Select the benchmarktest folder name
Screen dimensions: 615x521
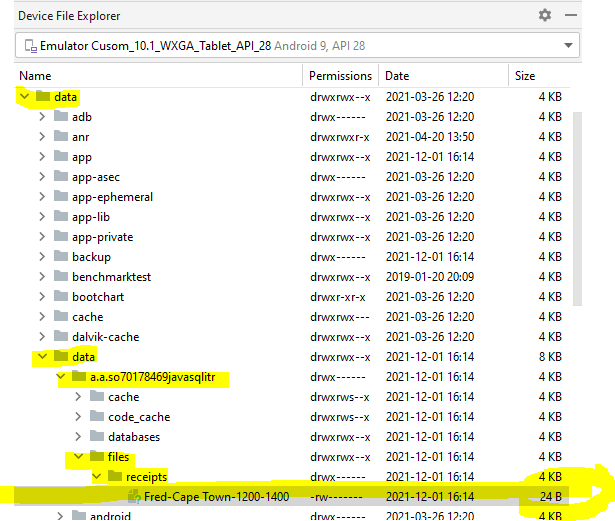[111, 277]
